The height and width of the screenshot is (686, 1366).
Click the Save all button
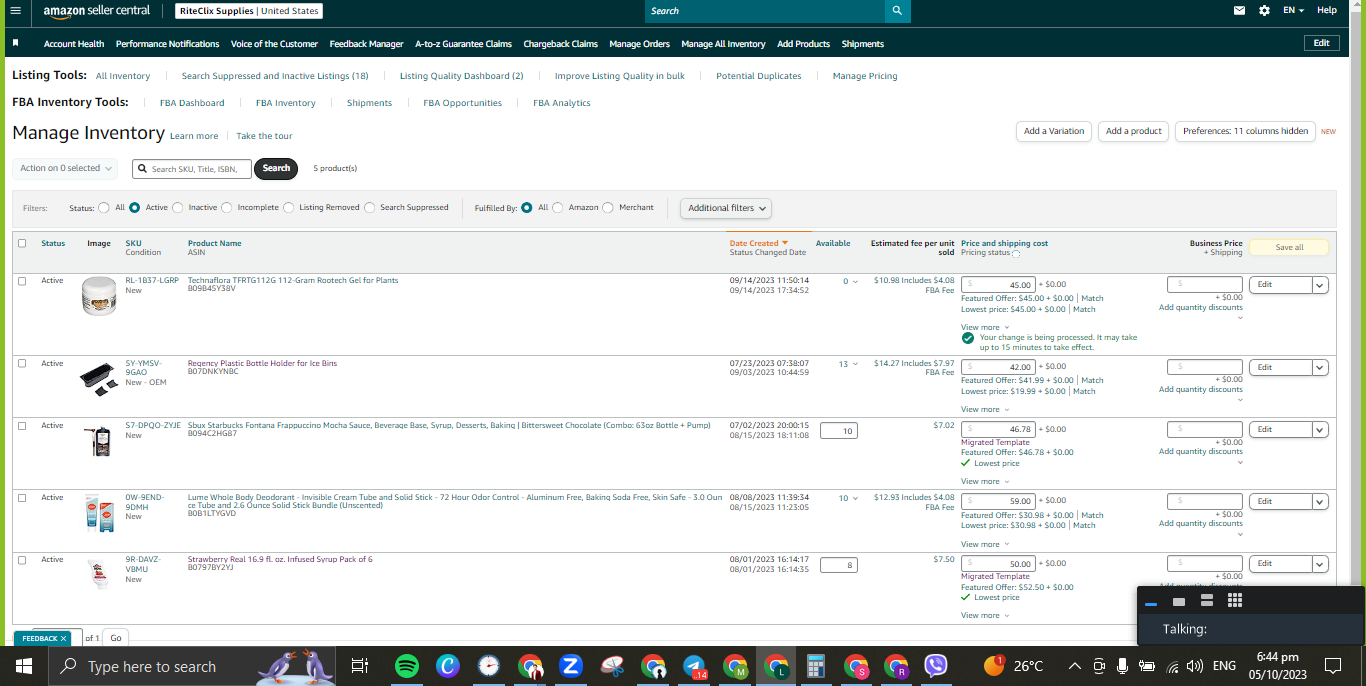(1289, 247)
